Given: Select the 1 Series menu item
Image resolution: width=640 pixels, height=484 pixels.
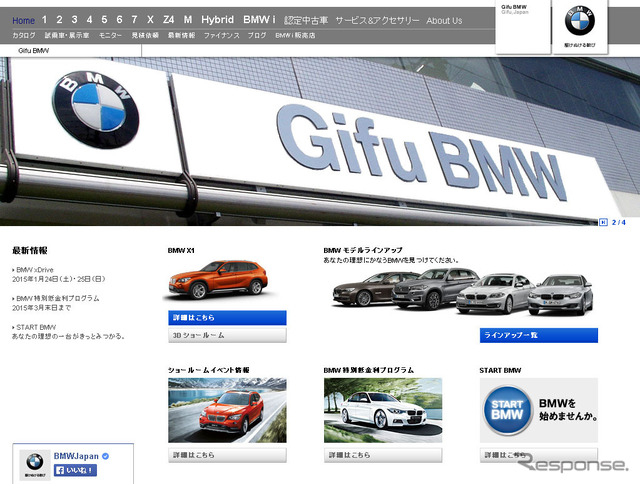Looking at the screenshot, I should point(44,20).
